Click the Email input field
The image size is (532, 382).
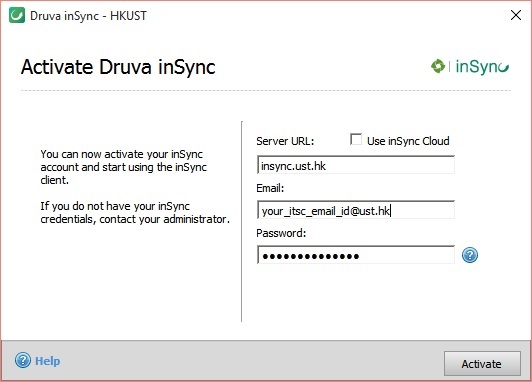point(356,210)
